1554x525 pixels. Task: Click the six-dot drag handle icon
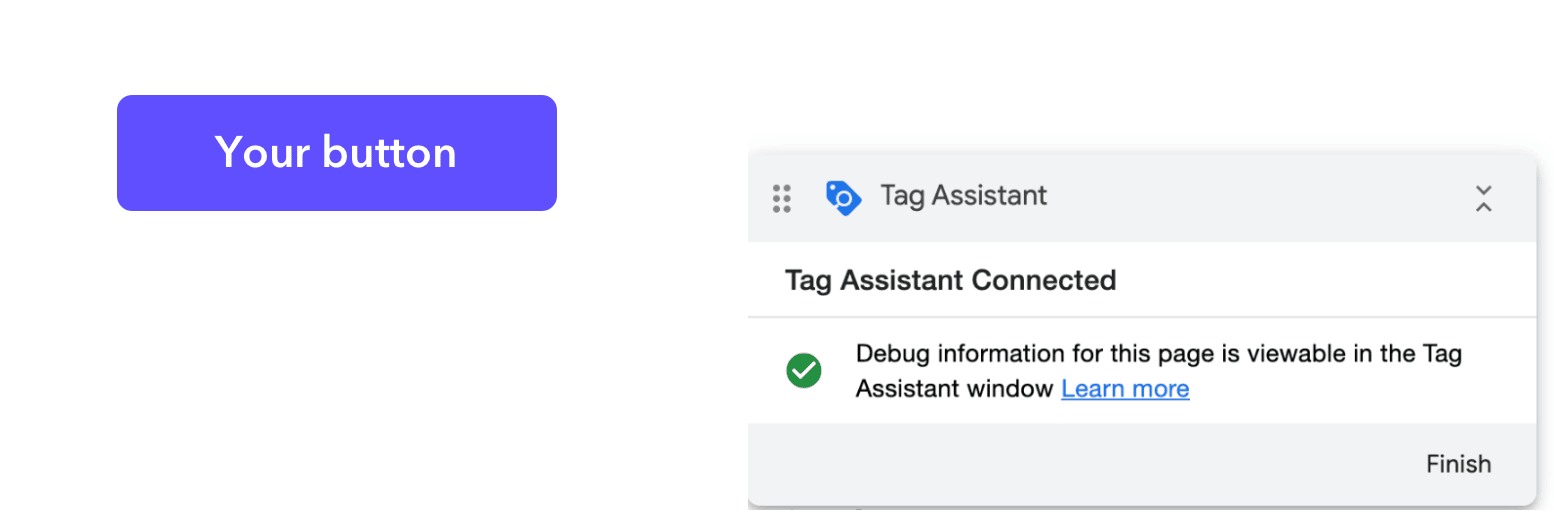pyautogui.click(x=782, y=198)
